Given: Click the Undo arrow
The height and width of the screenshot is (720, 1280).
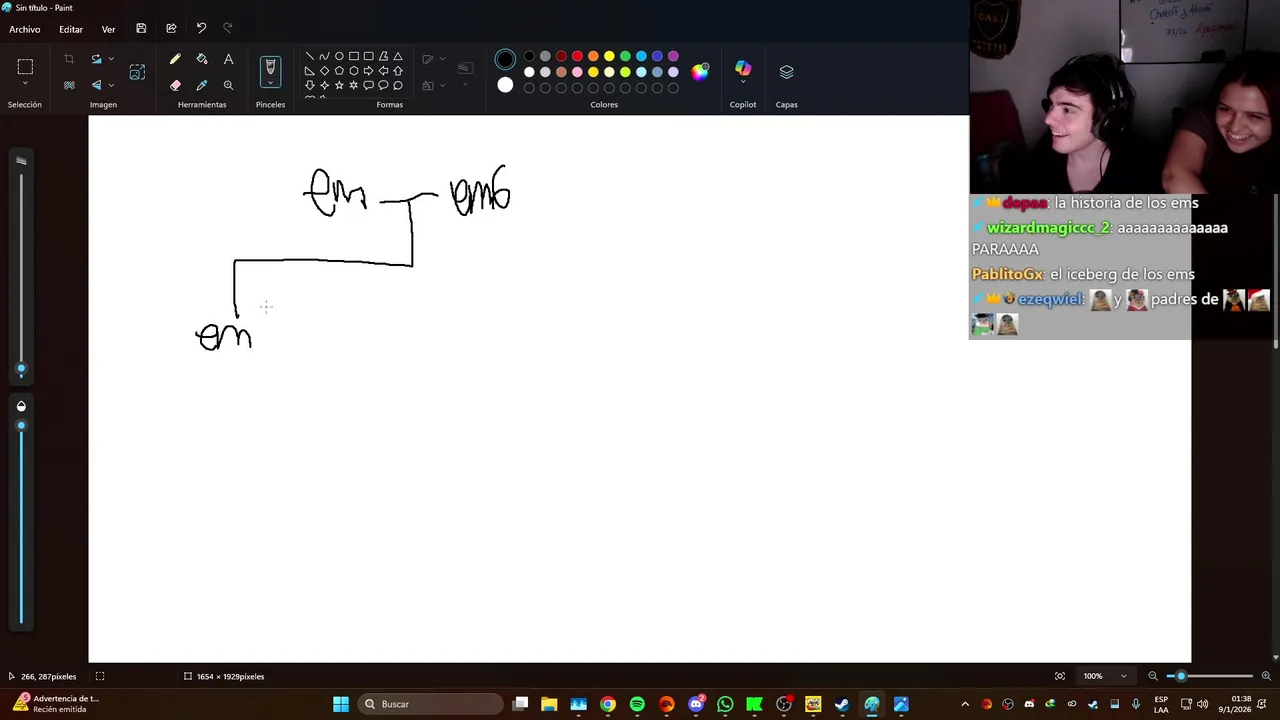Looking at the screenshot, I should pyautogui.click(x=201, y=29).
